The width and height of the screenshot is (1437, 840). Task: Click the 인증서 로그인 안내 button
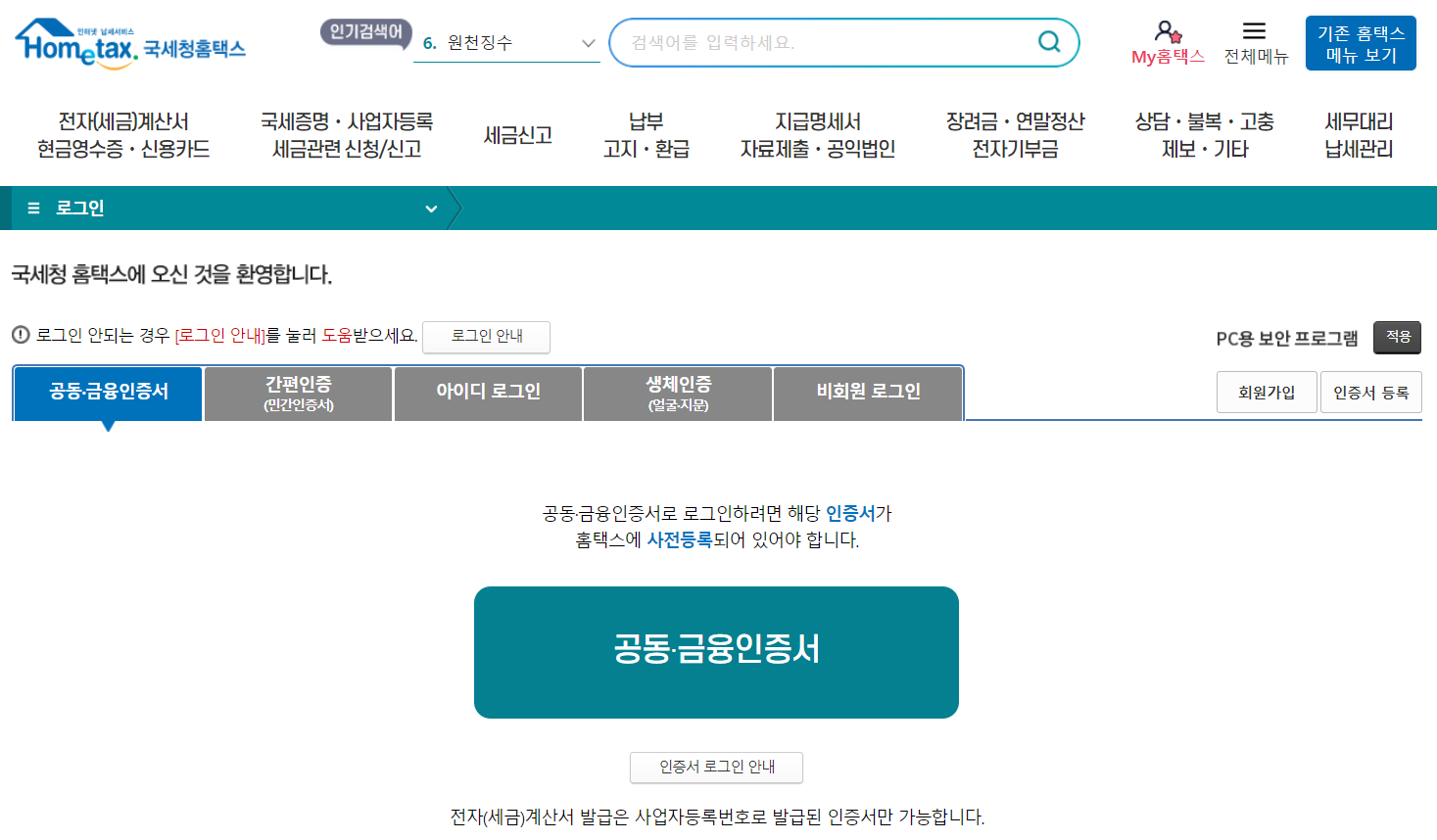point(716,768)
